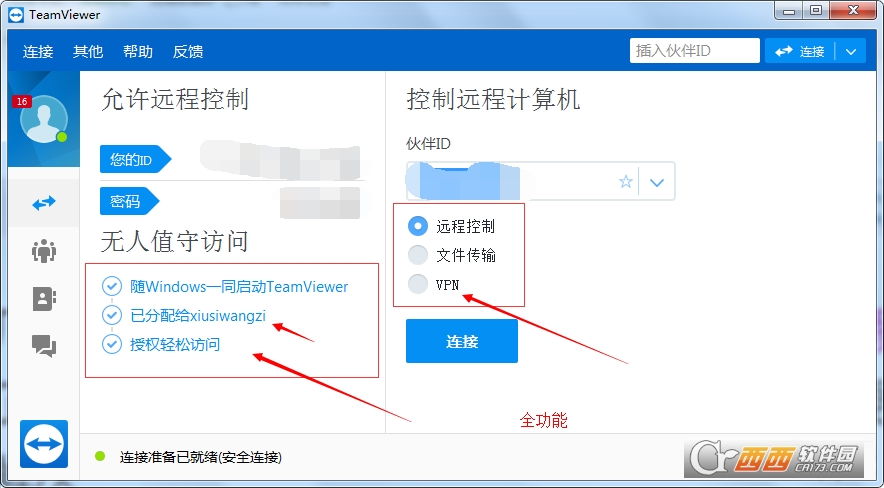
Task: Click the 允许远程控制 heading
Action: 175,100
